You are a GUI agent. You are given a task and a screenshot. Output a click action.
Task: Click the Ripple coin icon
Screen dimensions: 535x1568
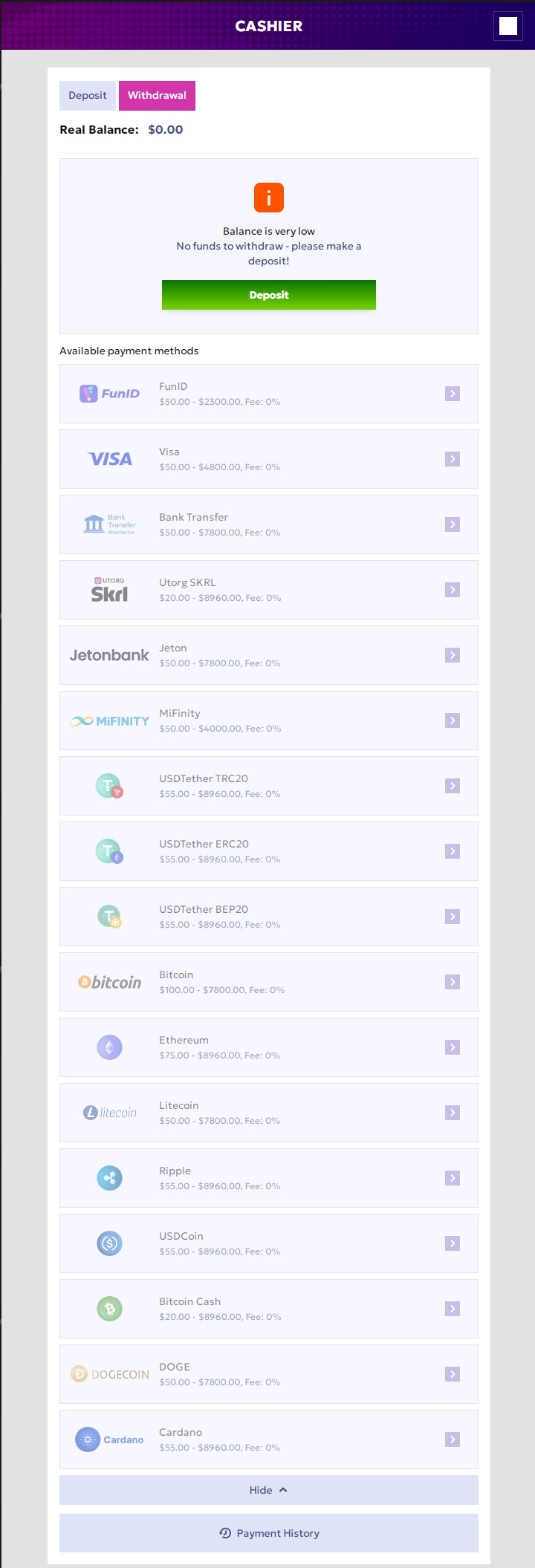[x=109, y=1178]
